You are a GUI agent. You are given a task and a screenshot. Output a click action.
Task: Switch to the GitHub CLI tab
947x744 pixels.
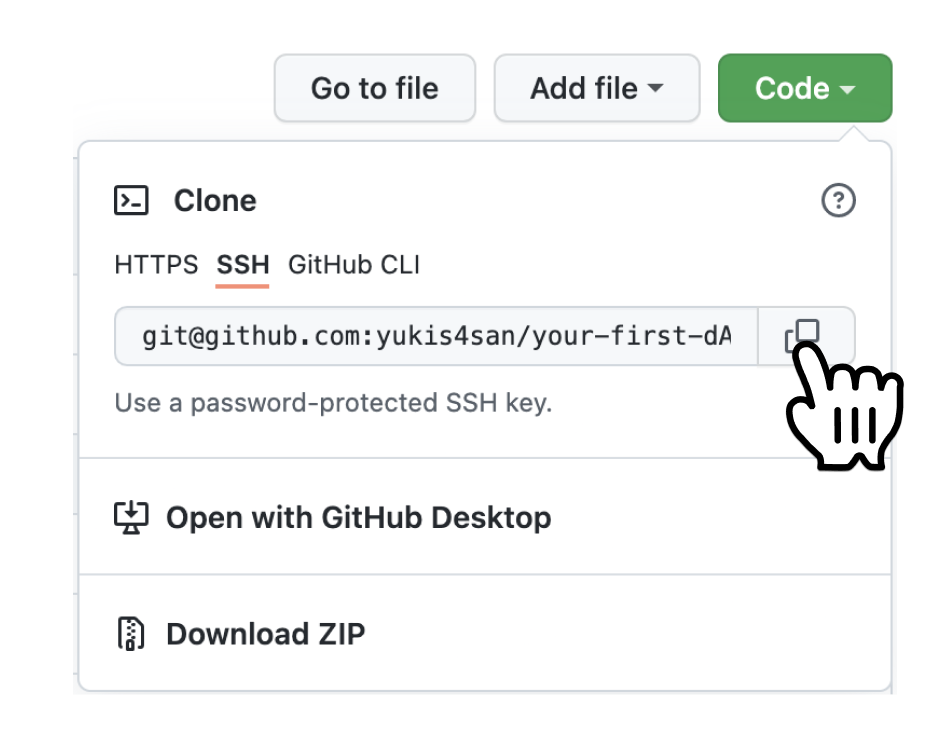(x=353, y=265)
